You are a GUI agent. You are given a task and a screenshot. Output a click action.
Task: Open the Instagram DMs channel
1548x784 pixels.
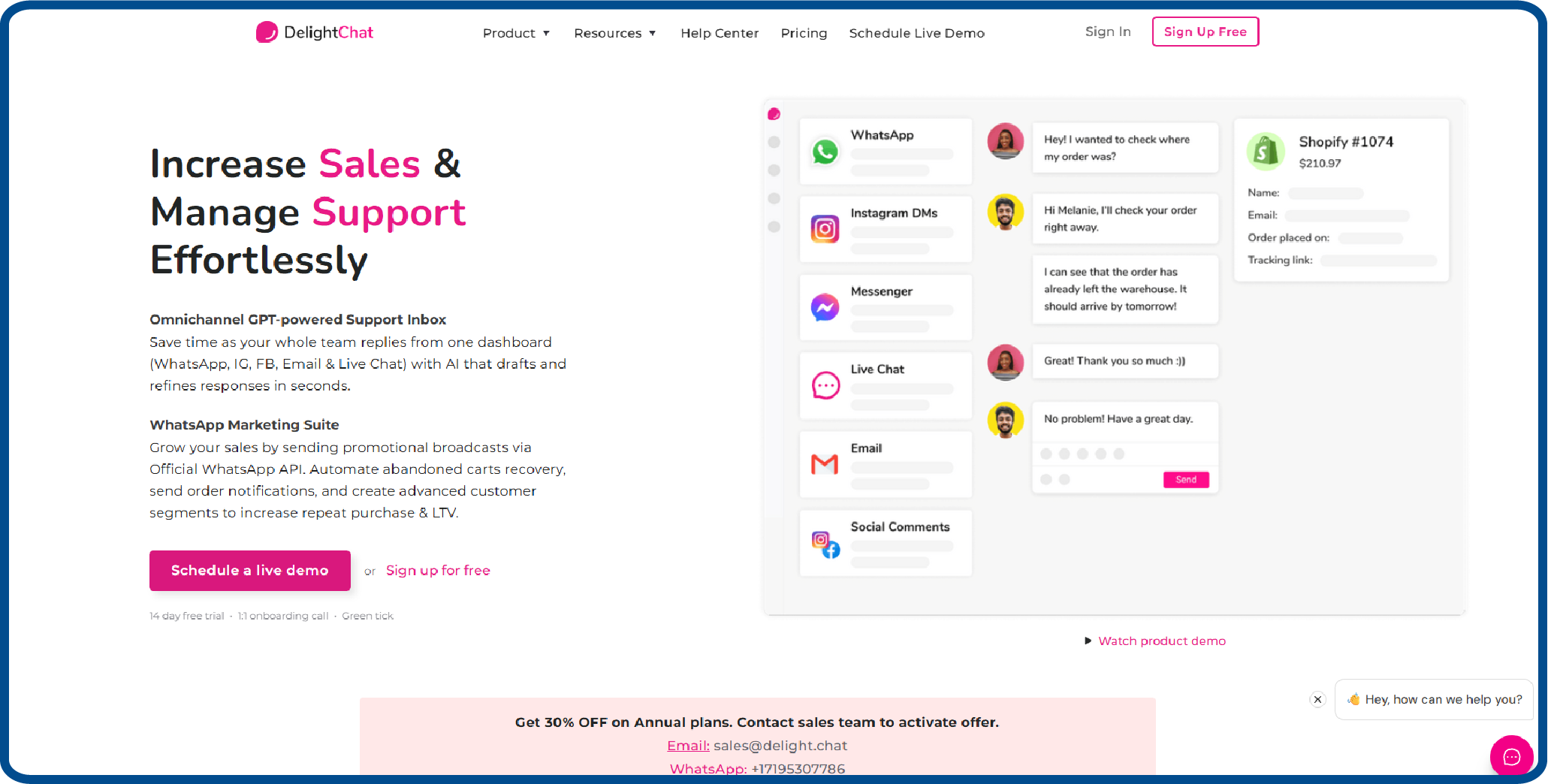click(x=825, y=229)
